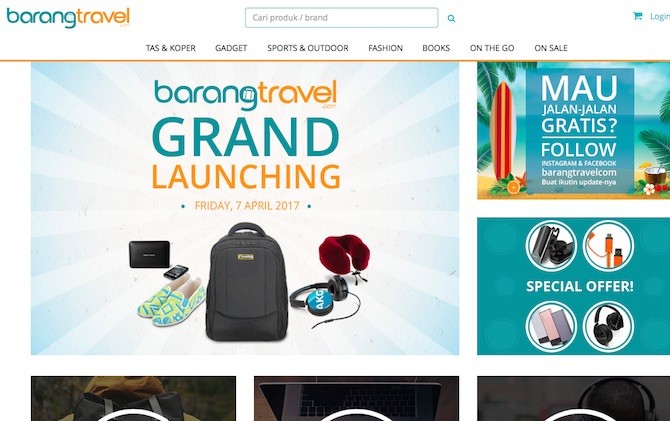Open the shopping cart icon

click(x=638, y=16)
